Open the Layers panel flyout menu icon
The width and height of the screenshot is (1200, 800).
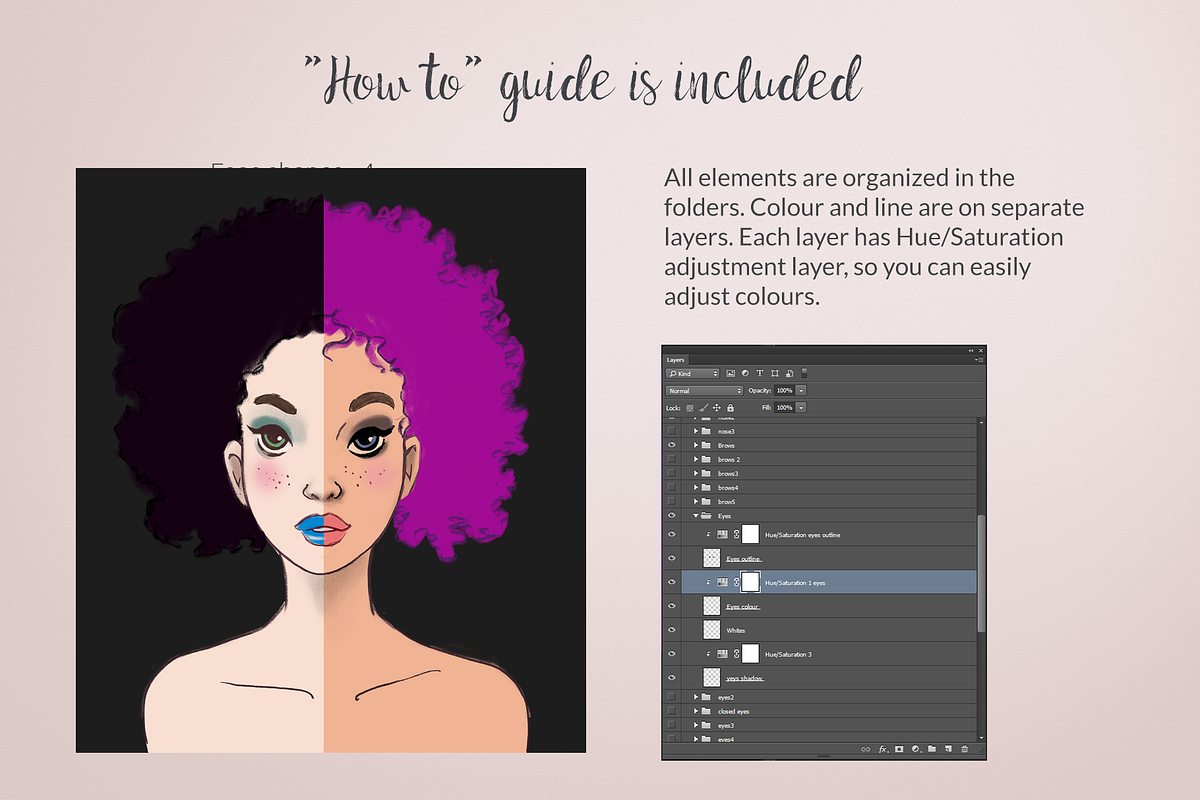[980, 360]
